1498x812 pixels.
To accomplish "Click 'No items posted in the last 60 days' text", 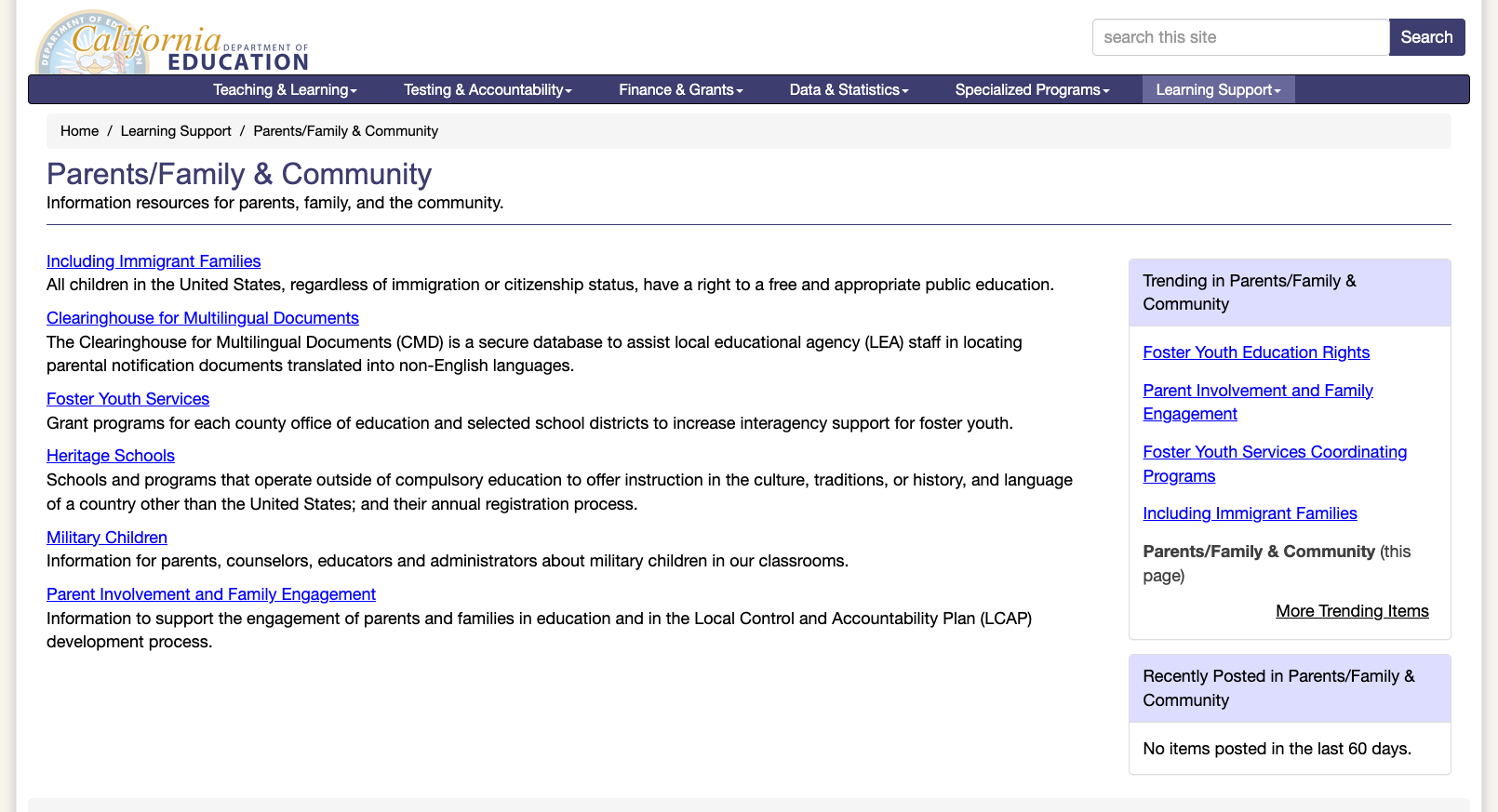I will (x=1277, y=749).
